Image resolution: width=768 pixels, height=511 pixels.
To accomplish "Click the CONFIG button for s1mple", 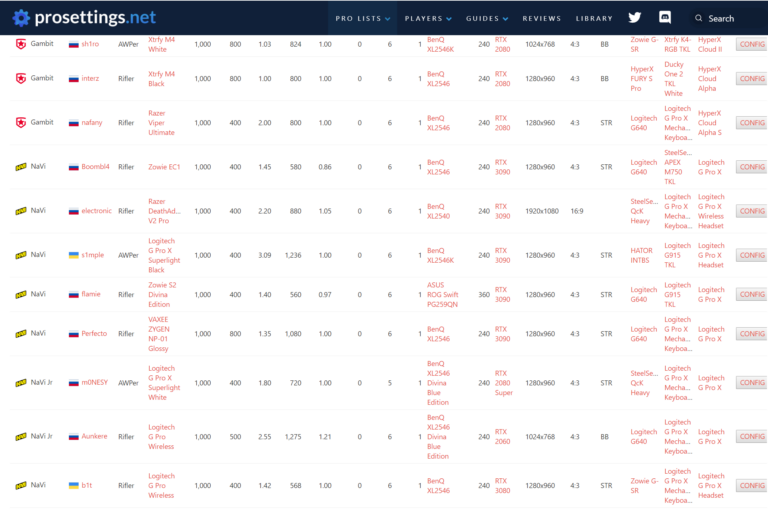I will point(751,255).
